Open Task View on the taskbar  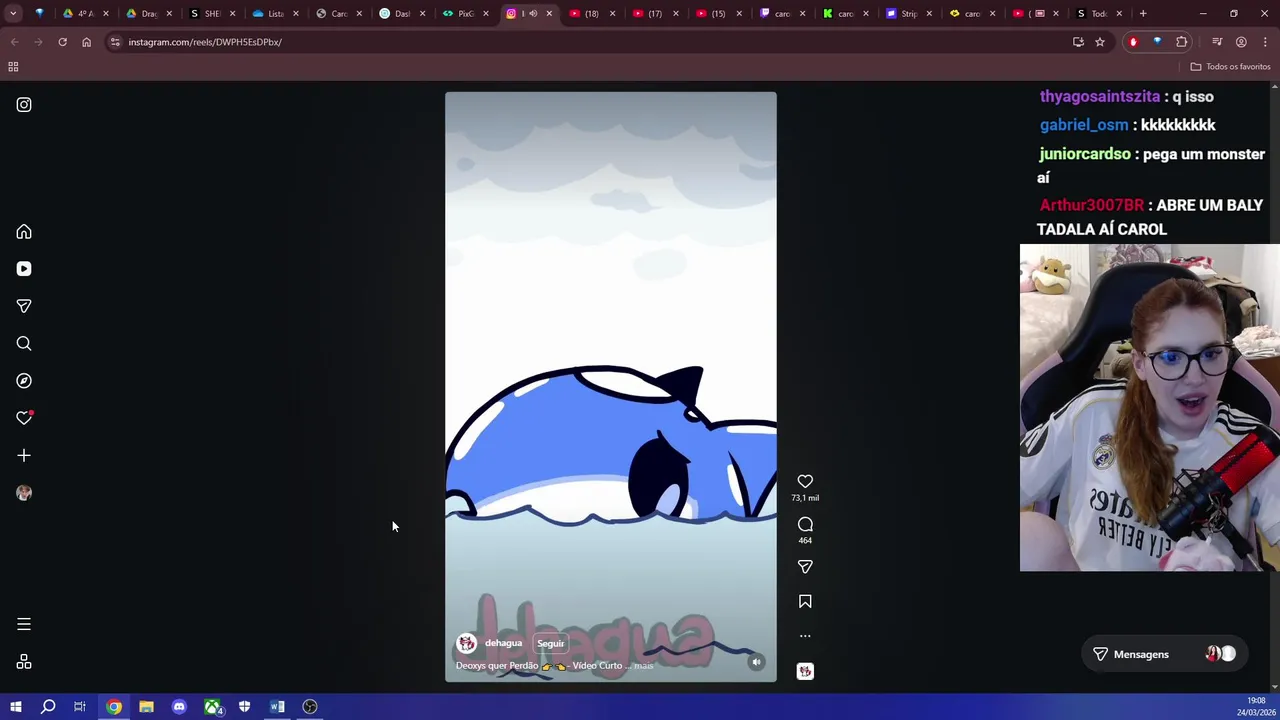coord(80,707)
